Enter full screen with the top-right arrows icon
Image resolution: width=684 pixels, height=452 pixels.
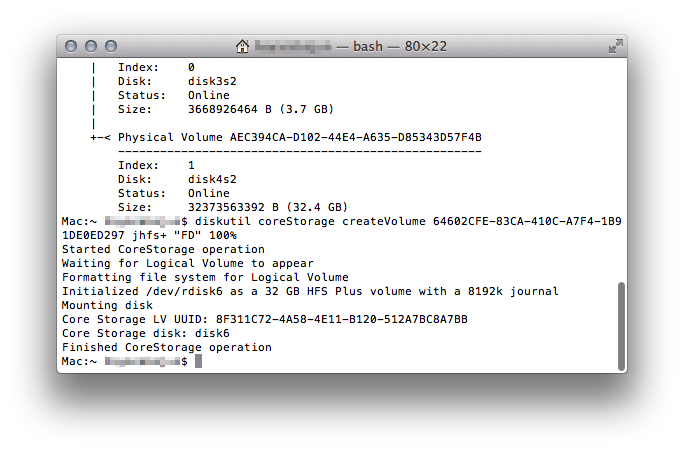pyautogui.click(x=615, y=46)
